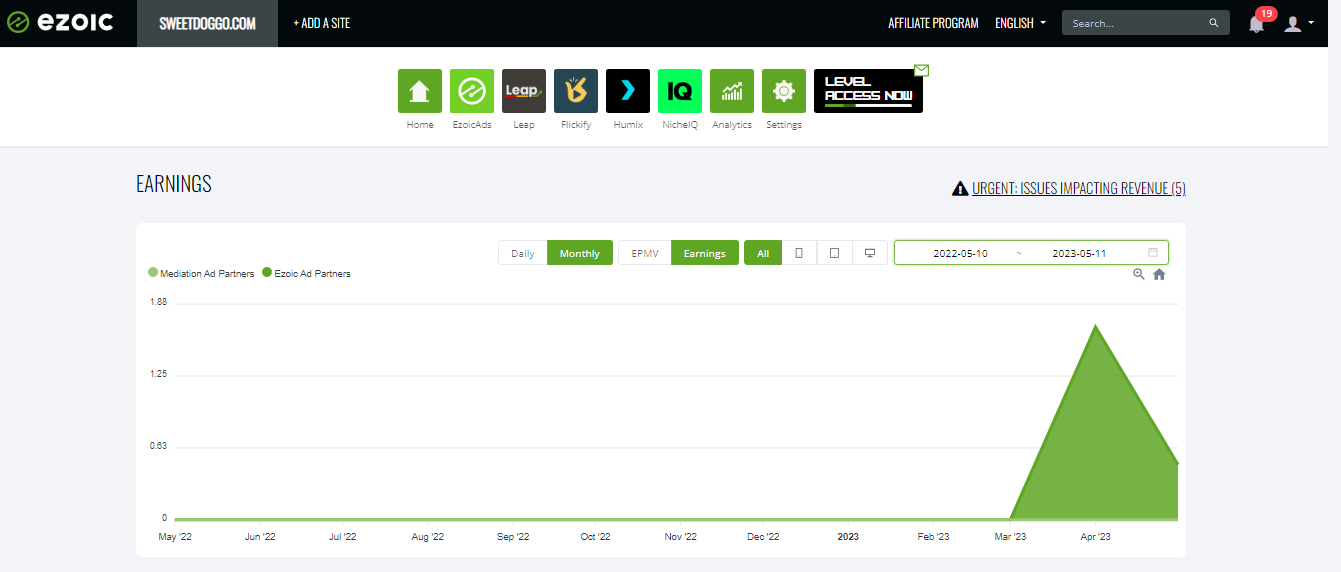Reset chart zoom with home icon
The width and height of the screenshot is (1341, 572).
pos(1159,274)
